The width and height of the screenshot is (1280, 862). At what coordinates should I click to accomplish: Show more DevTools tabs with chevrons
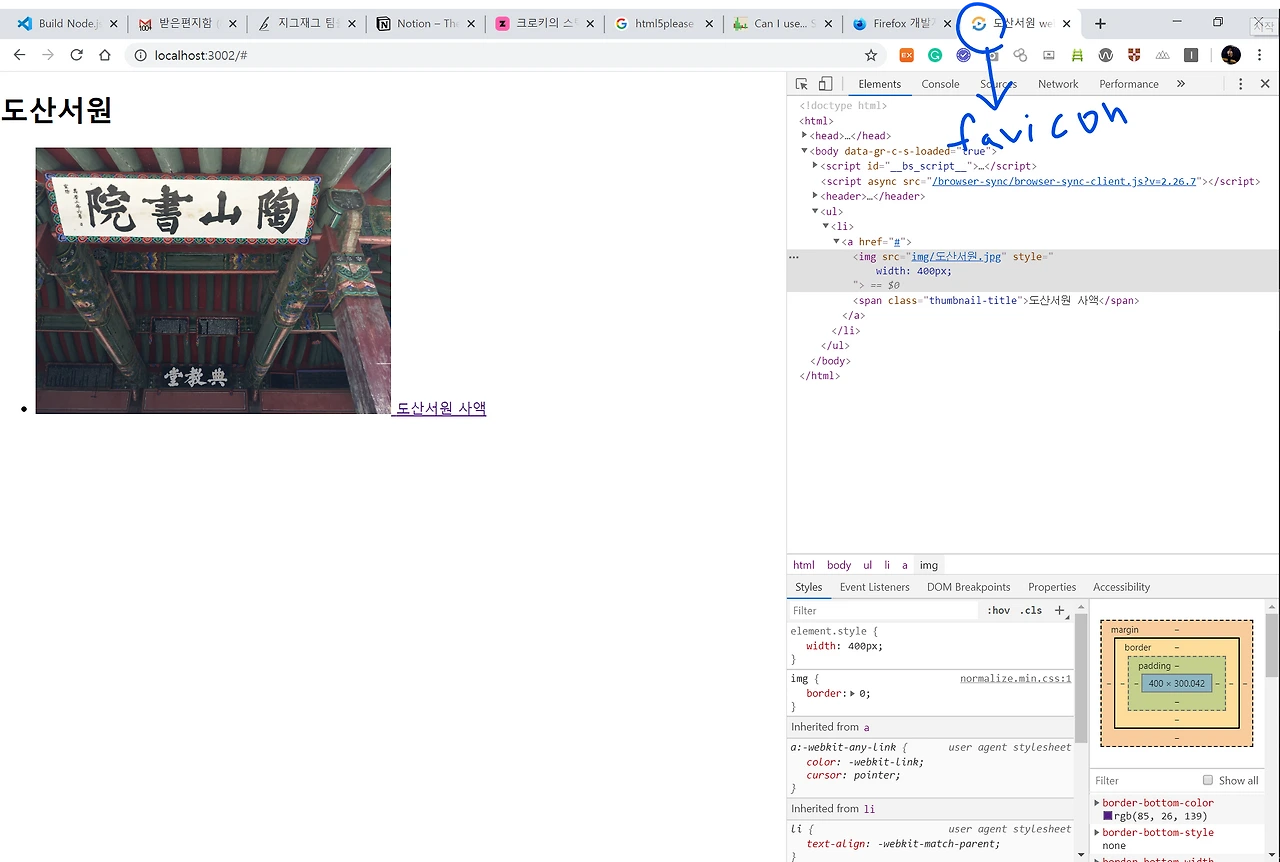[x=1181, y=84]
